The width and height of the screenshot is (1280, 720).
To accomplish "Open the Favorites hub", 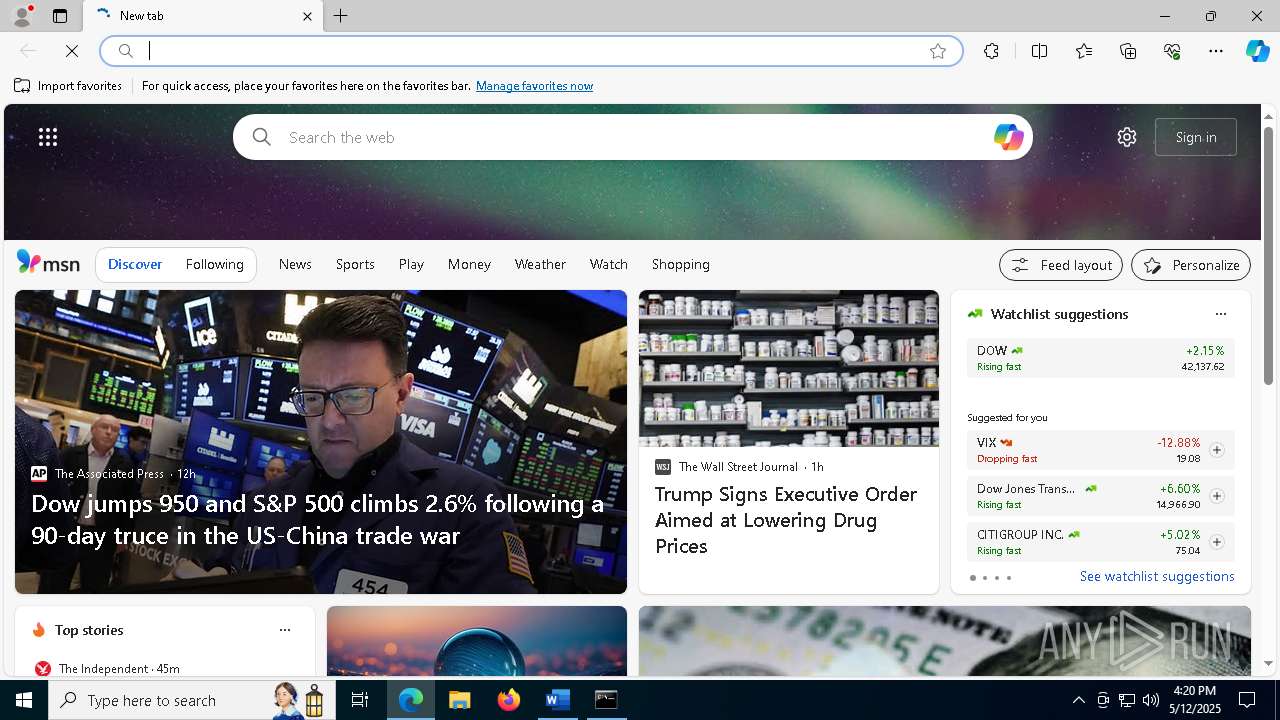I will [1084, 51].
